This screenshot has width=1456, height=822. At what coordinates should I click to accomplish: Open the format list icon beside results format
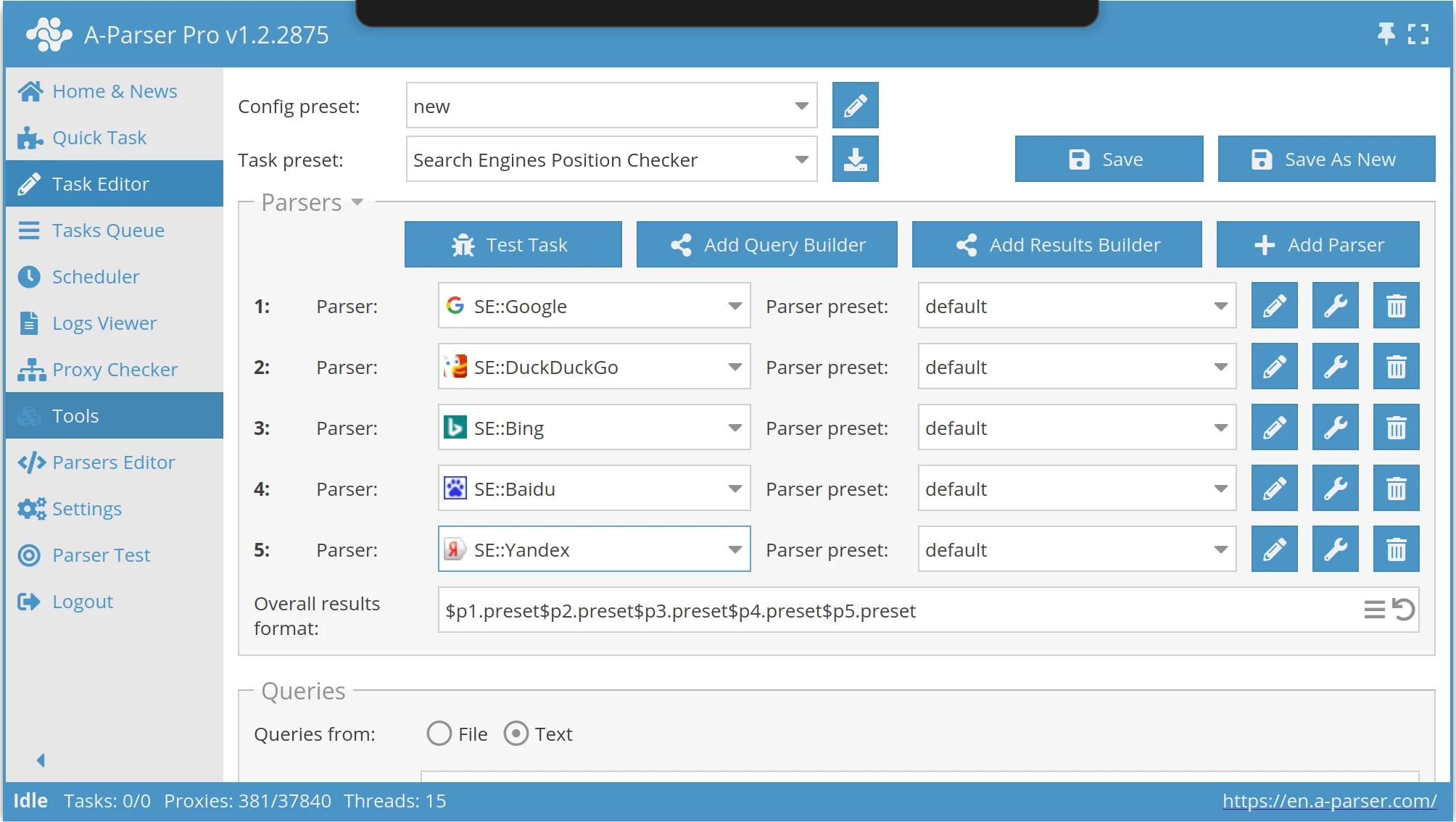[x=1374, y=610]
